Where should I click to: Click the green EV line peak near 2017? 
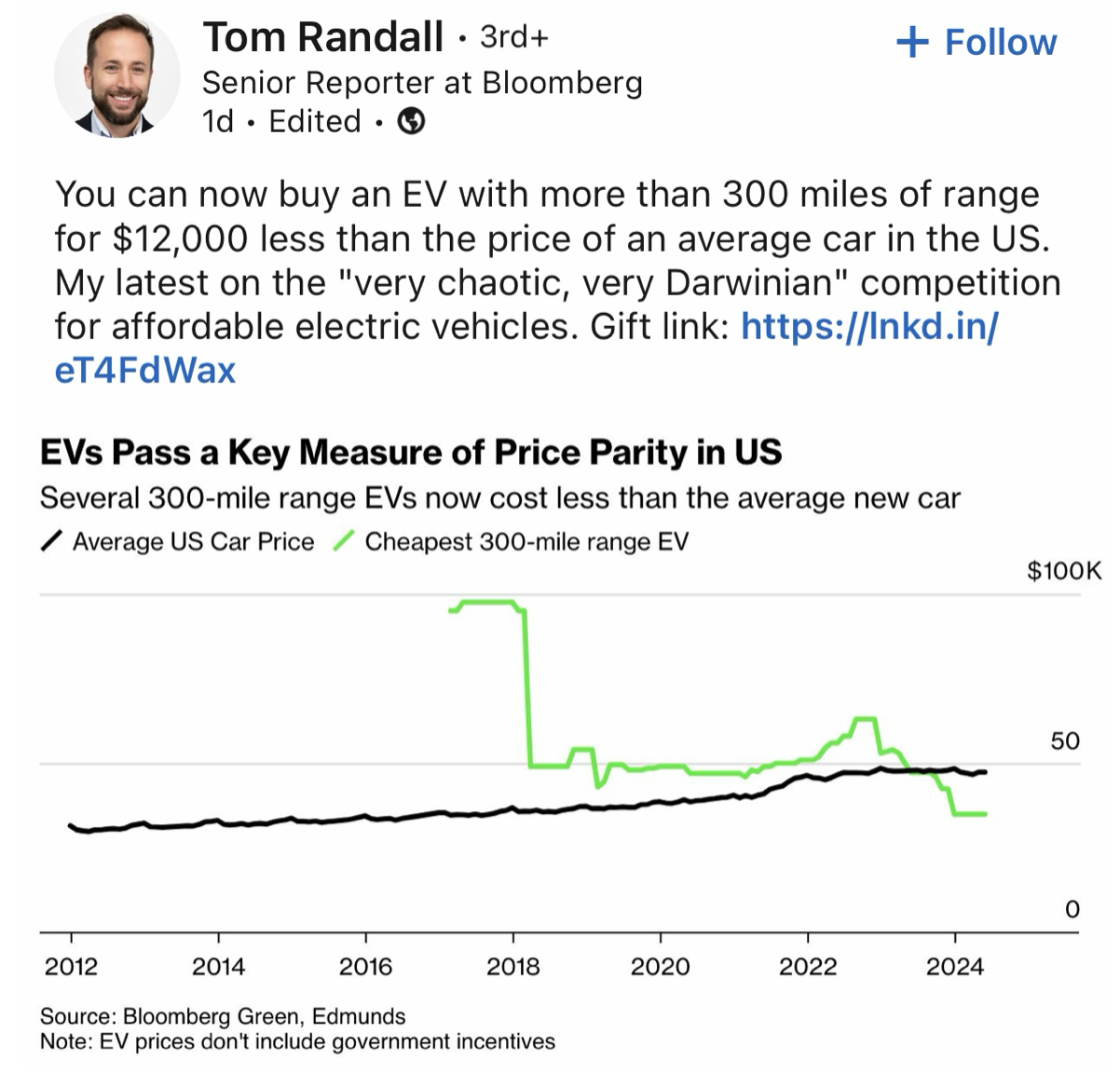click(486, 602)
